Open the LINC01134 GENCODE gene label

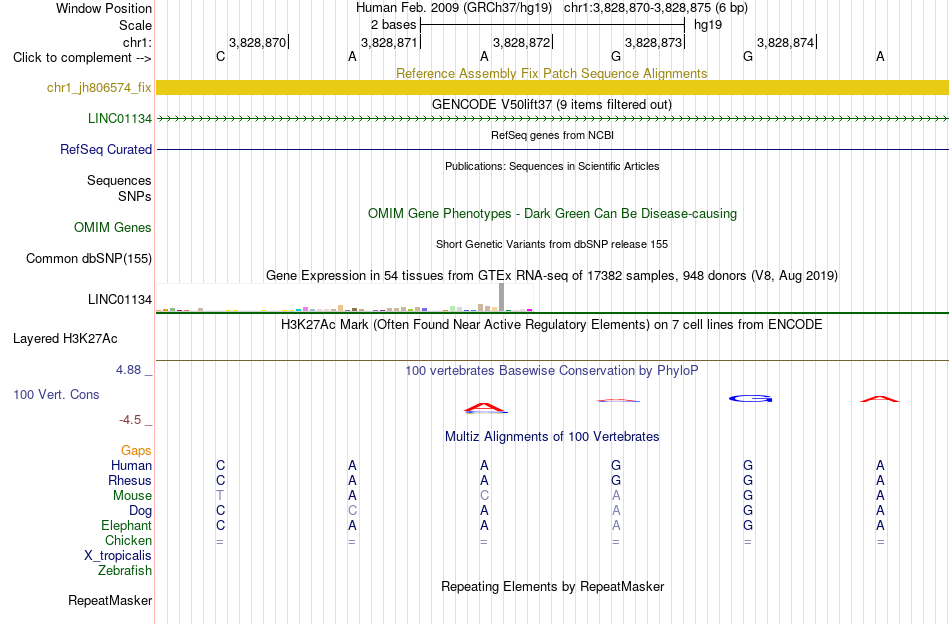[119, 119]
